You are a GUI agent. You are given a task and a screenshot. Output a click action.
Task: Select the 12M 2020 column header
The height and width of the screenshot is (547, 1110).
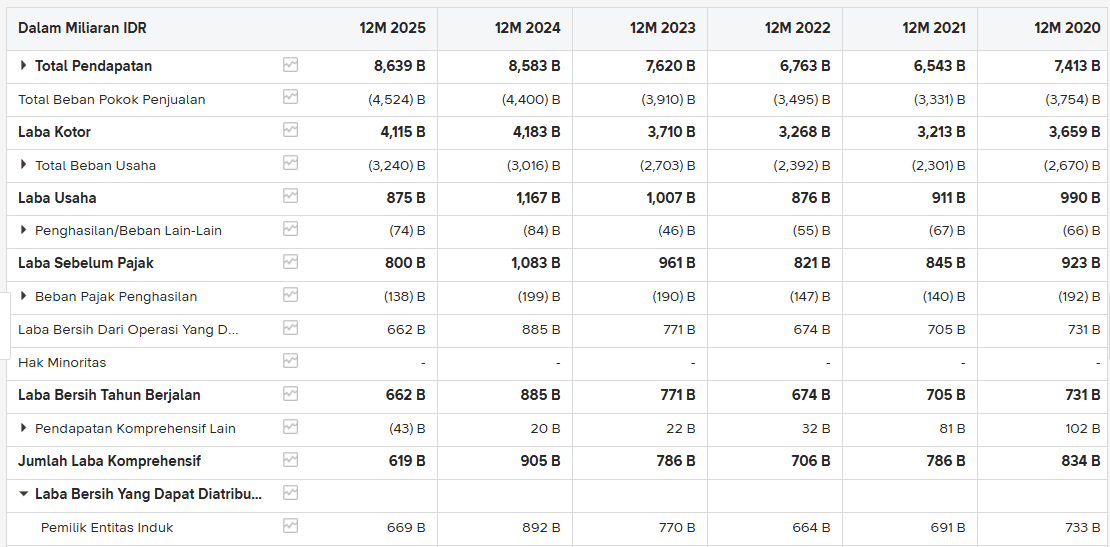coord(1067,28)
